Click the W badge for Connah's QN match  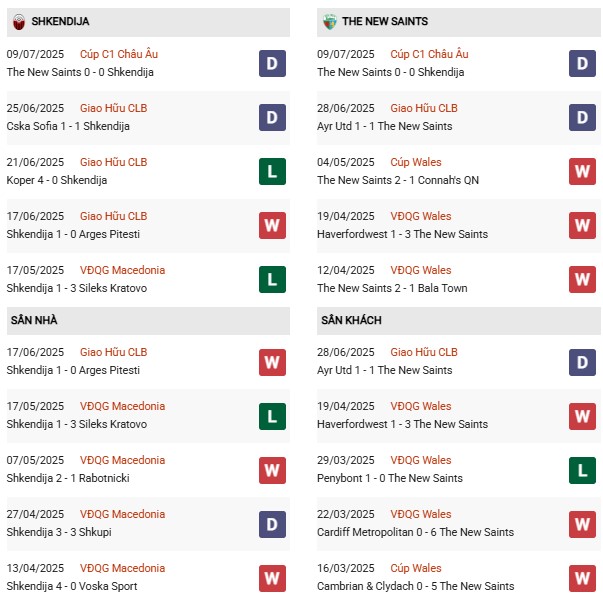pyautogui.click(x=582, y=172)
